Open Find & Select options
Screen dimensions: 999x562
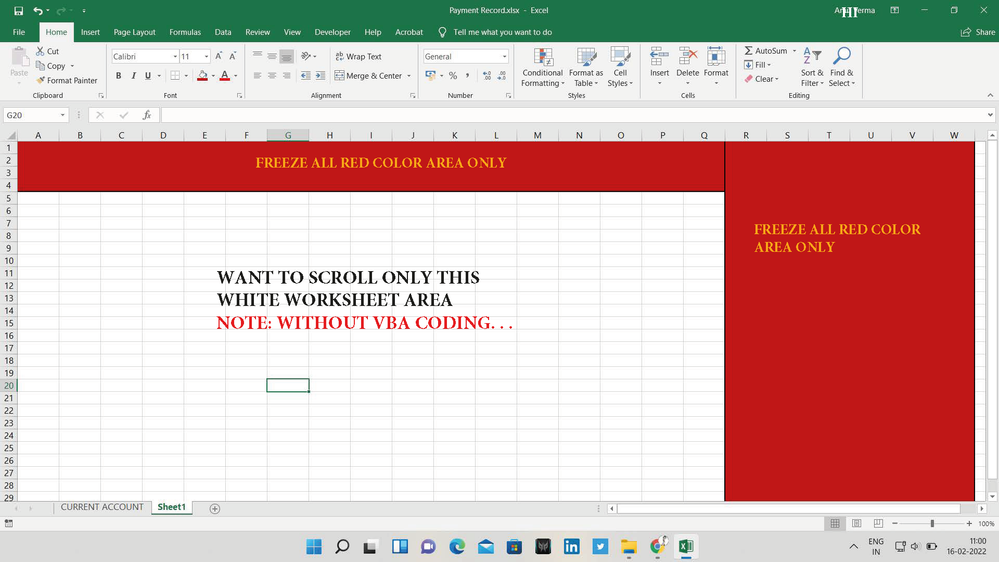842,67
